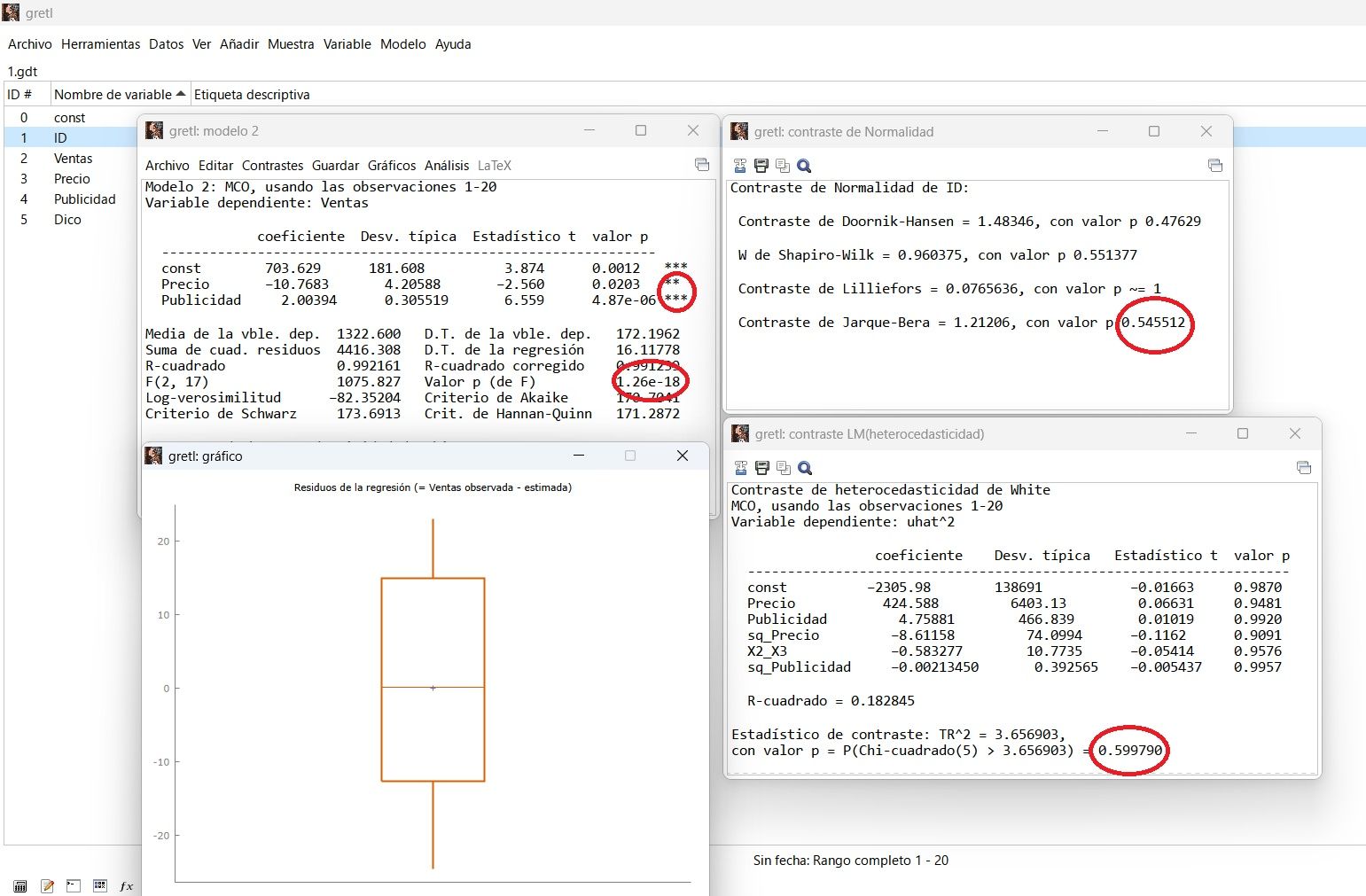1366x896 pixels.
Task: Click the find magnifier in heterocedasticidad window
Action: pos(805,468)
